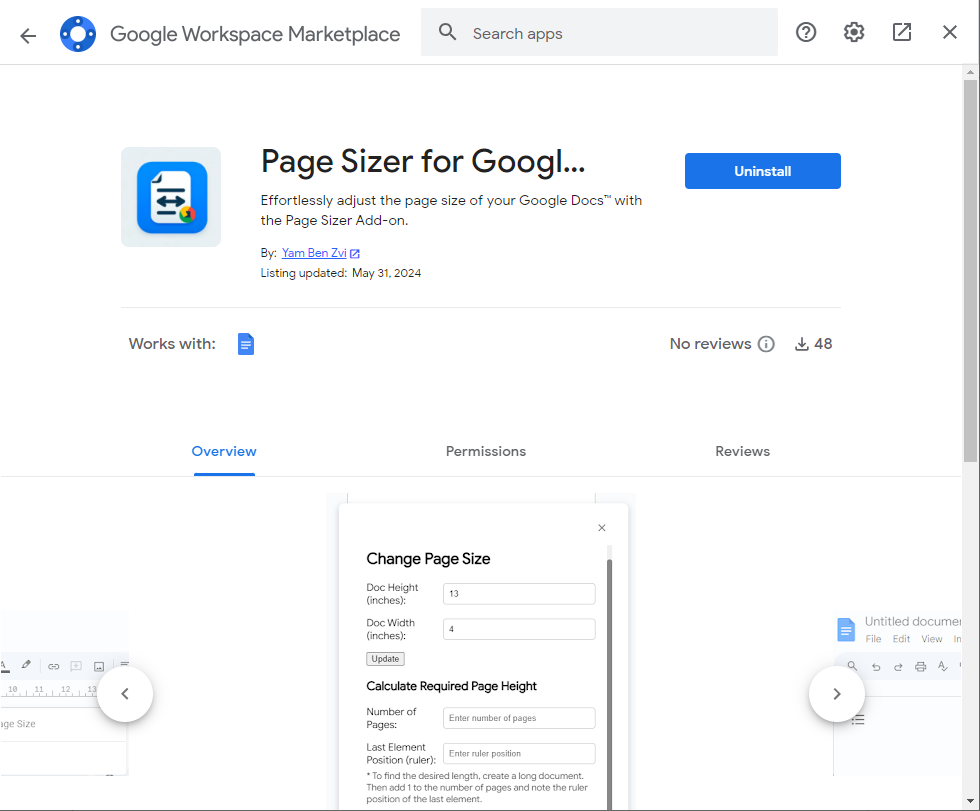The image size is (980, 811).
Task: Close the Marketplace dialog
Action: coord(949,32)
